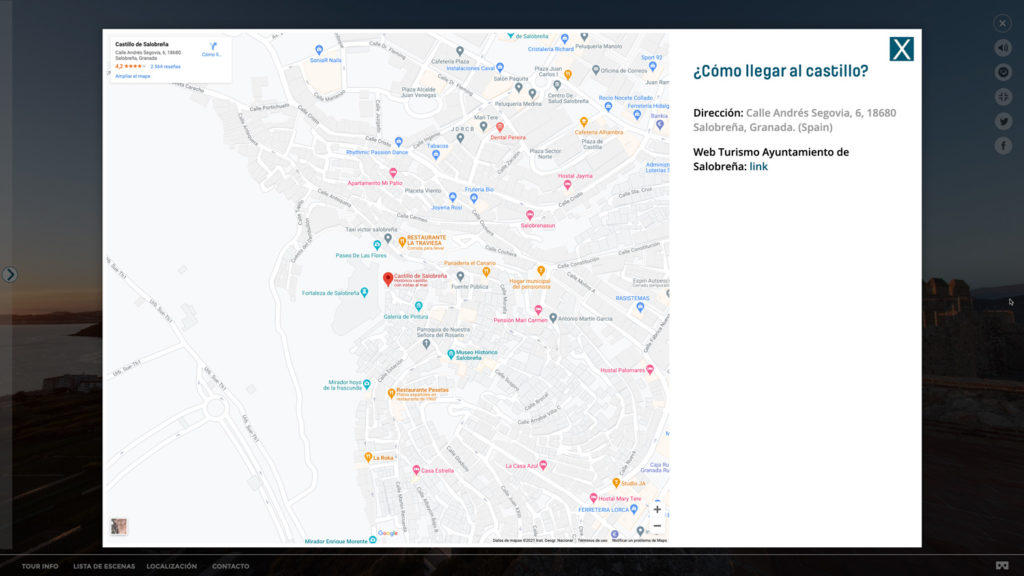Click the Oficina de Correos marker
This screenshot has width=1024, height=576.
(x=596, y=70)
